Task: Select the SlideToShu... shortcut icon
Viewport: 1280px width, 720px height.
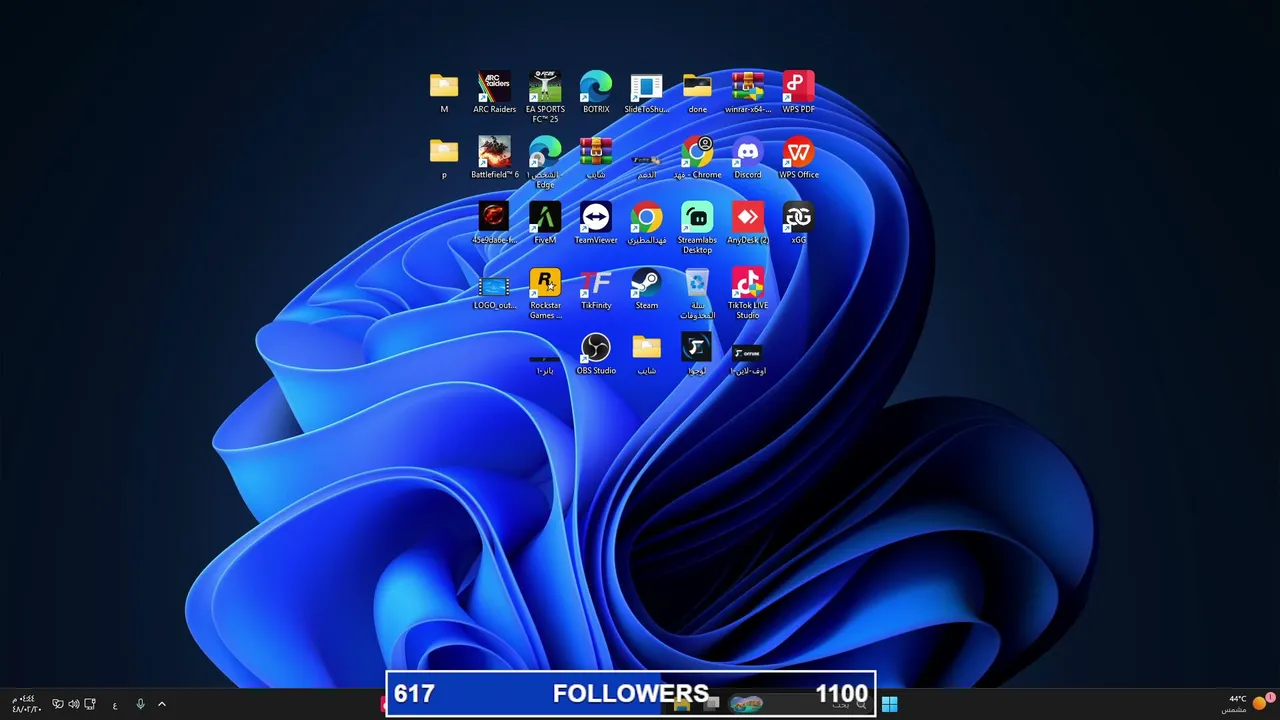Action: (x=646, y=92)
